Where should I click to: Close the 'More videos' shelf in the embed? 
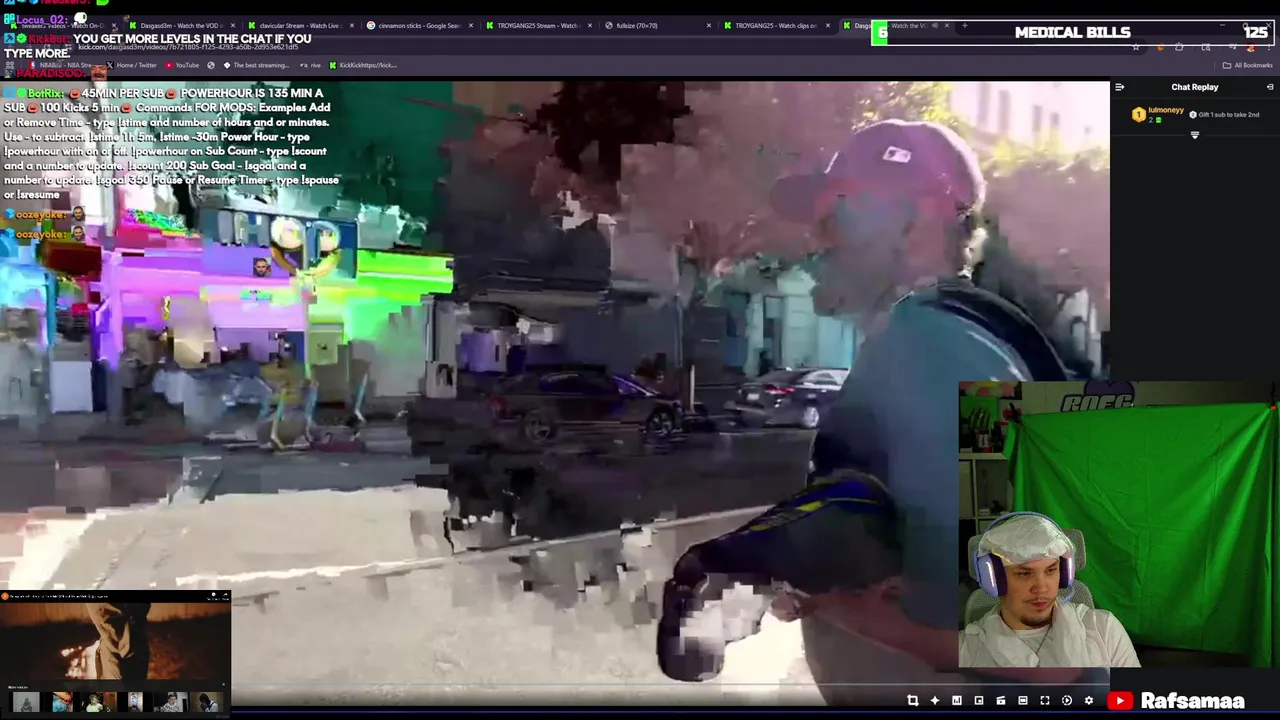pos(223,684)
